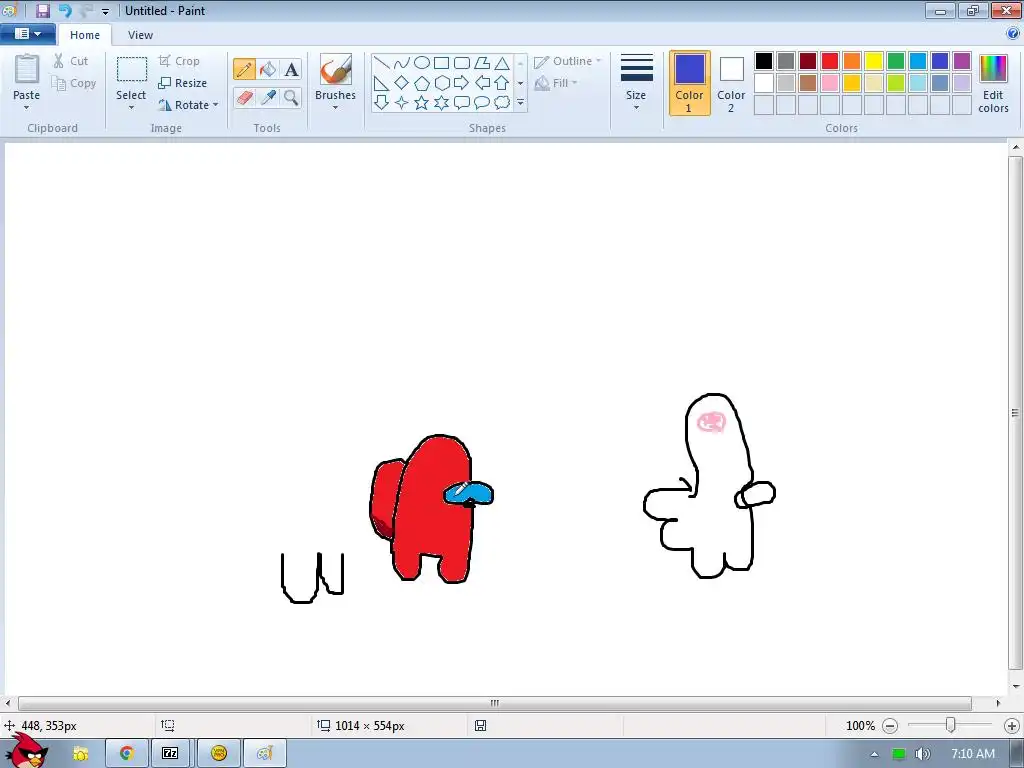
Task: Open Chrome from the taskbar
Action: pos(127,753)
